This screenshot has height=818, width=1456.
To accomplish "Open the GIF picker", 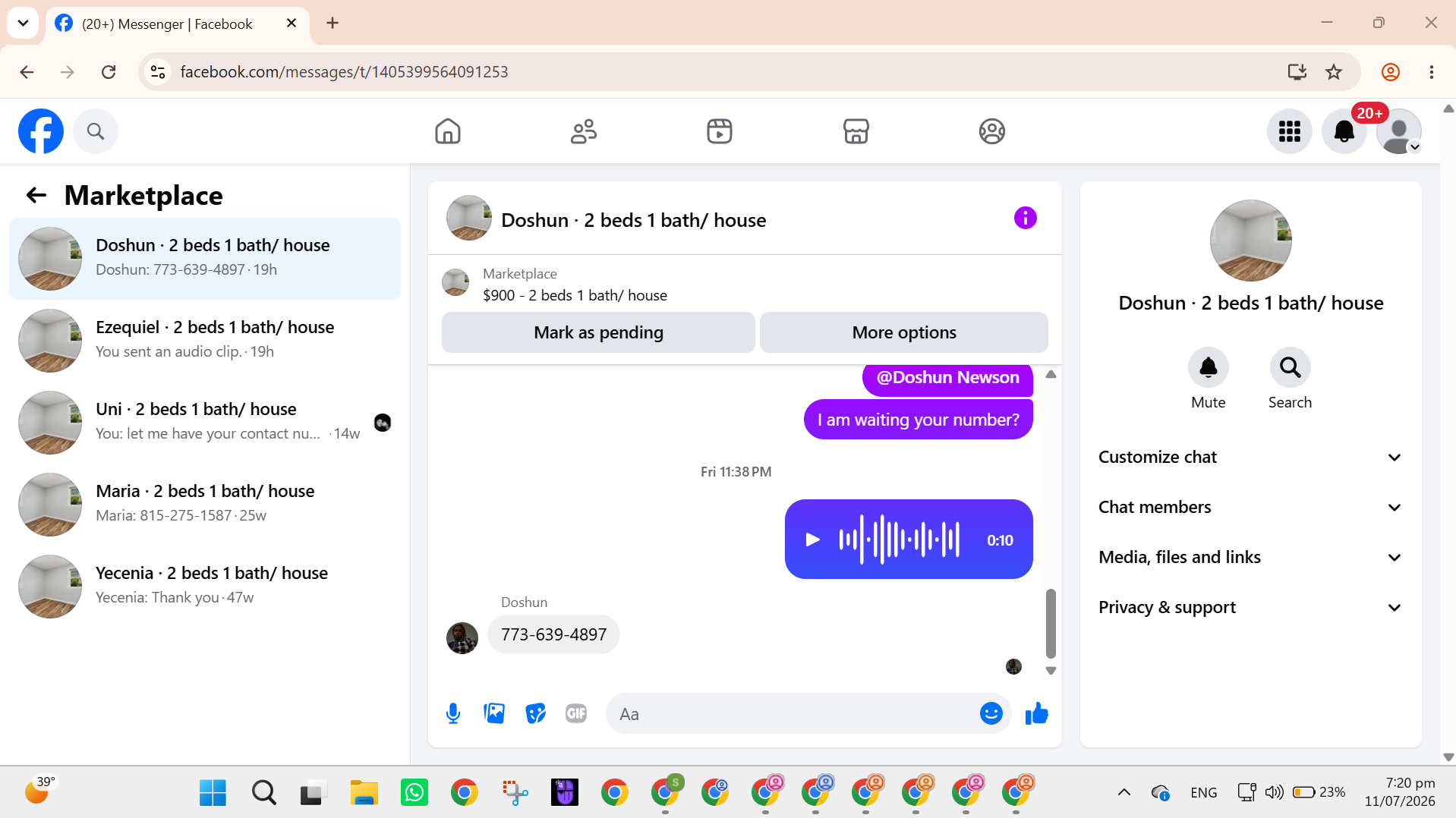I will point(576,713).
